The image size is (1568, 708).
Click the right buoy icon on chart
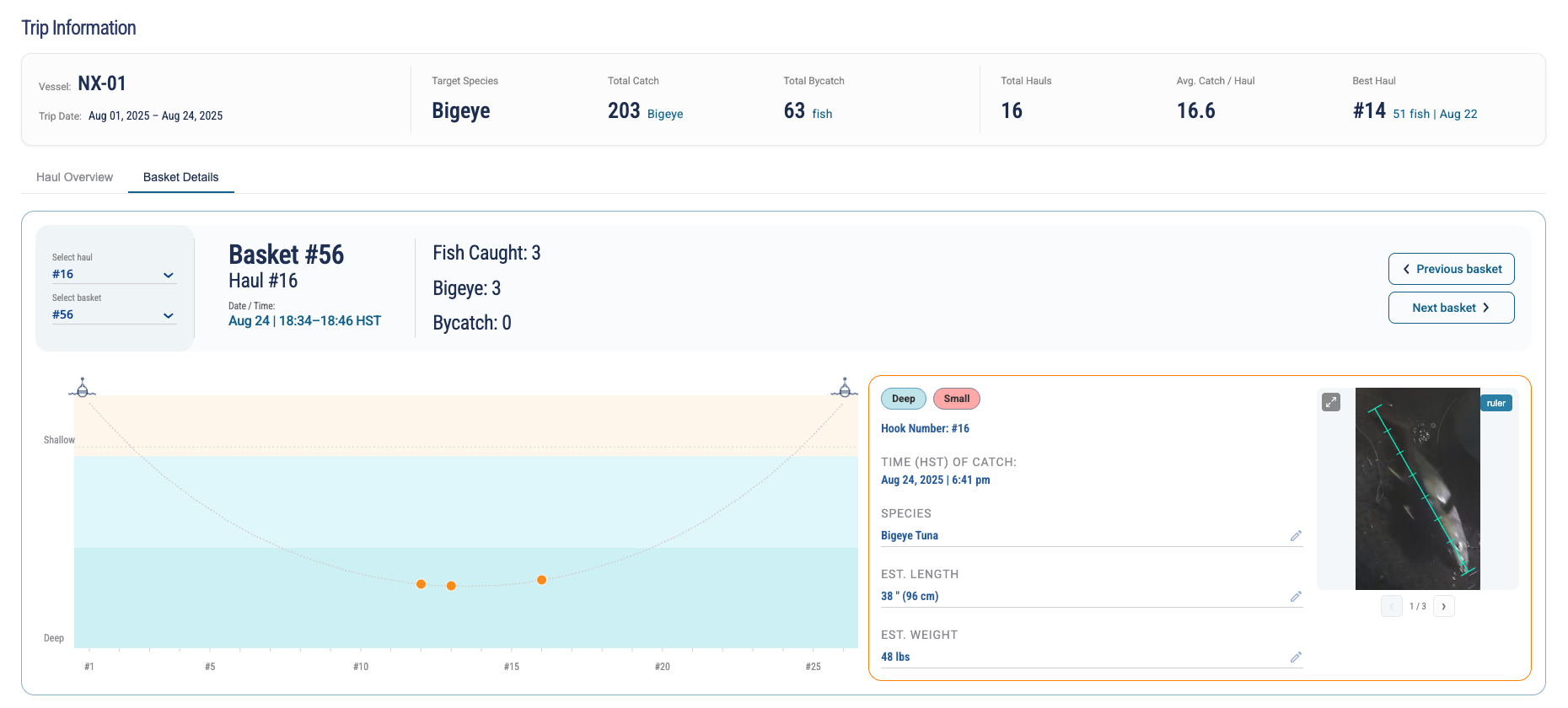click(x=845, y=388)
